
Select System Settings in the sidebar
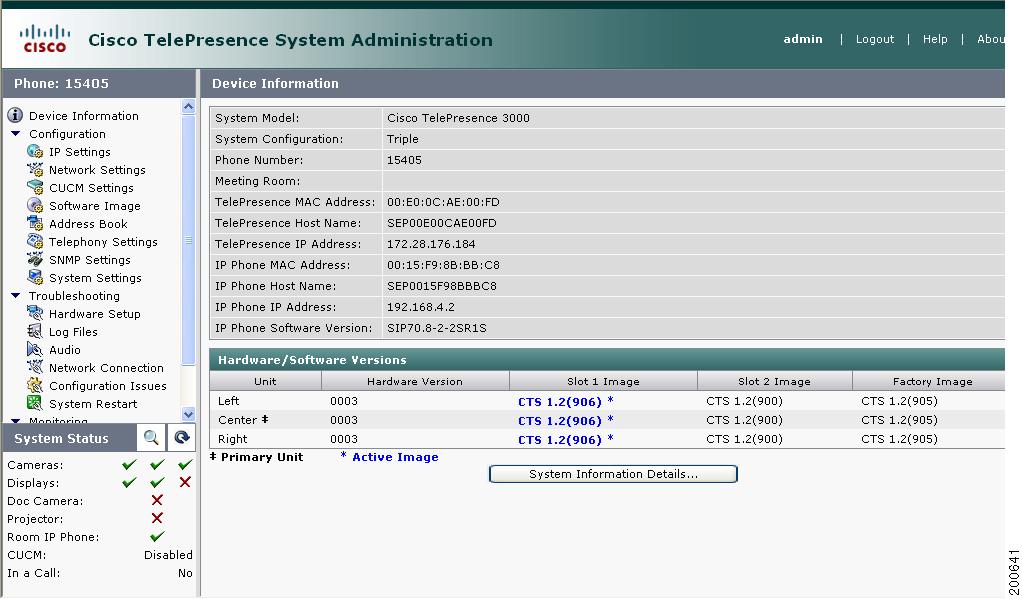coord(95,278)
